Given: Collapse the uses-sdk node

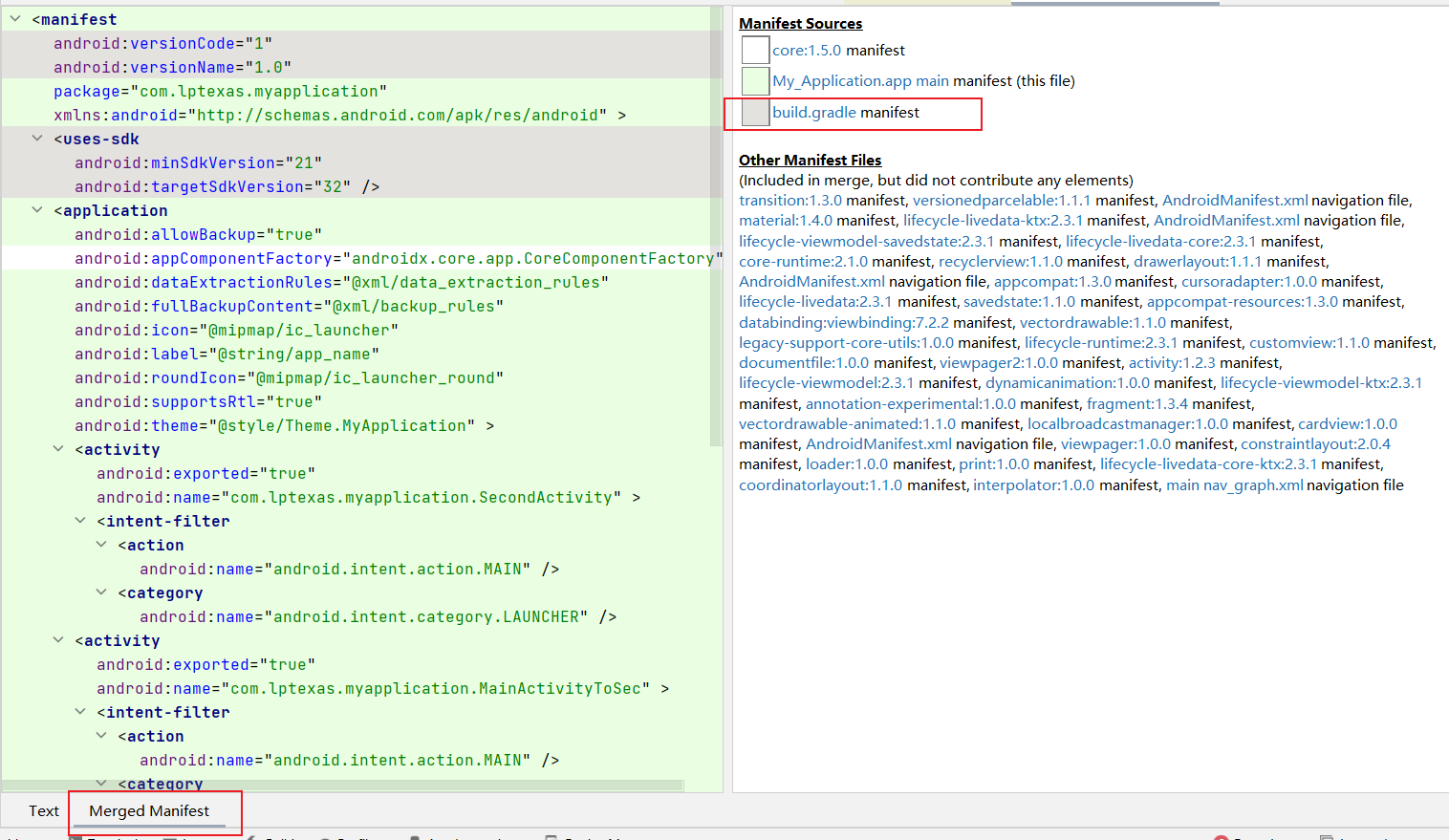Looking at the screenshot, I should (37, 139).
